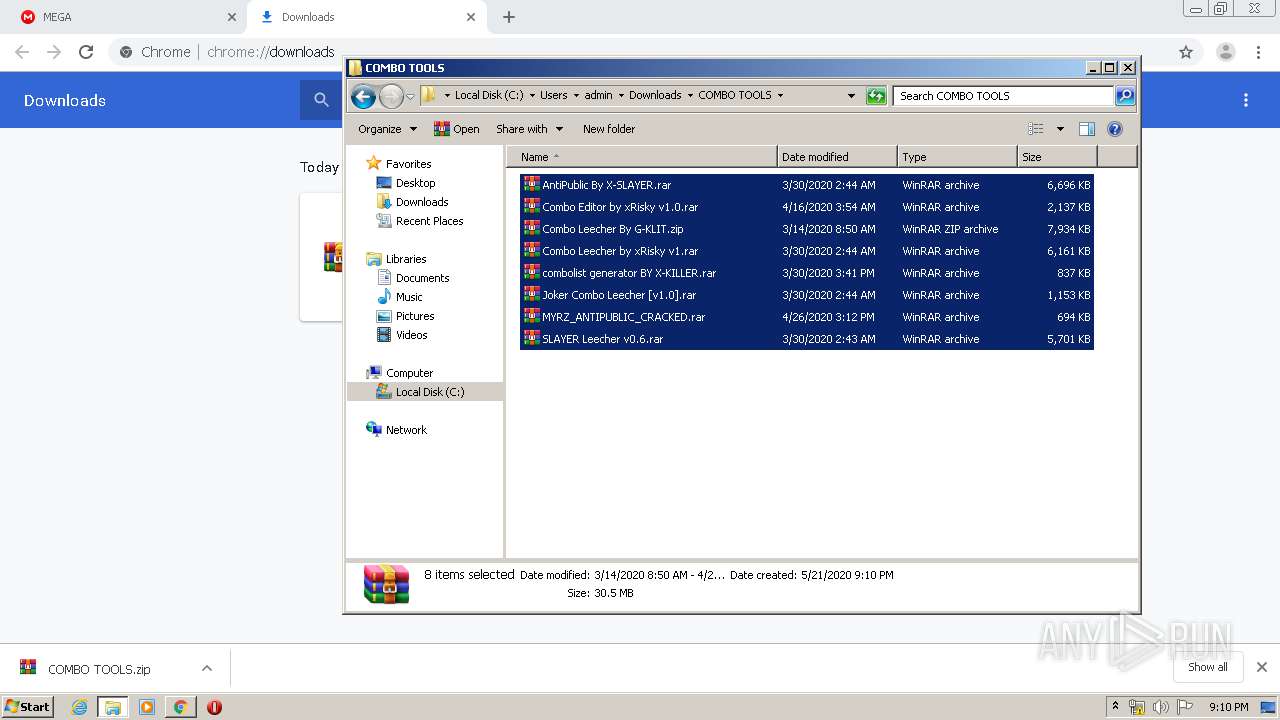Click the chrome://downloads address bar
Viewport: 1280px width, 720px height.
tap(640, 52)
